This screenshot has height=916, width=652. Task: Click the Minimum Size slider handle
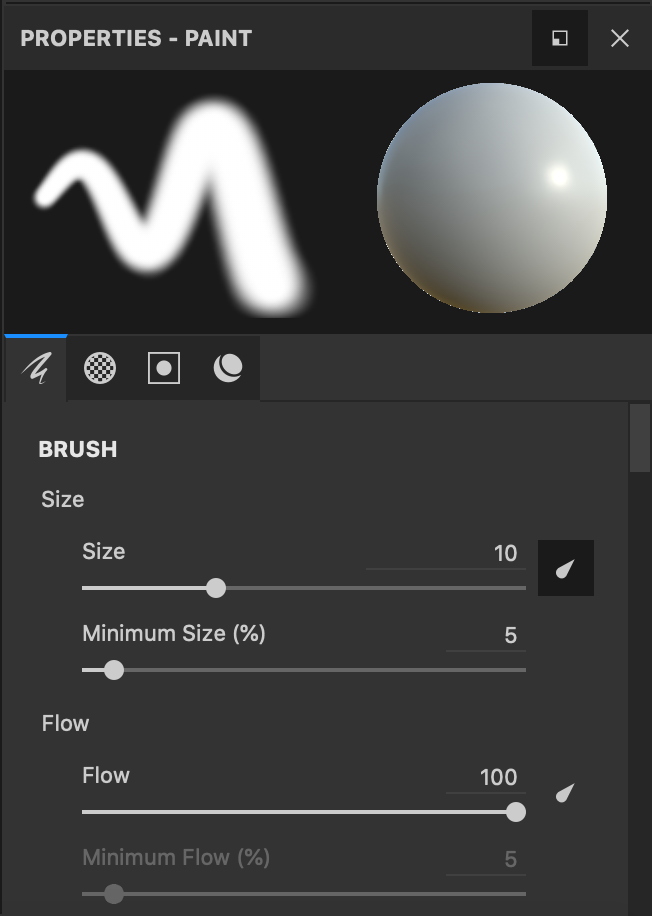point(114,670)
